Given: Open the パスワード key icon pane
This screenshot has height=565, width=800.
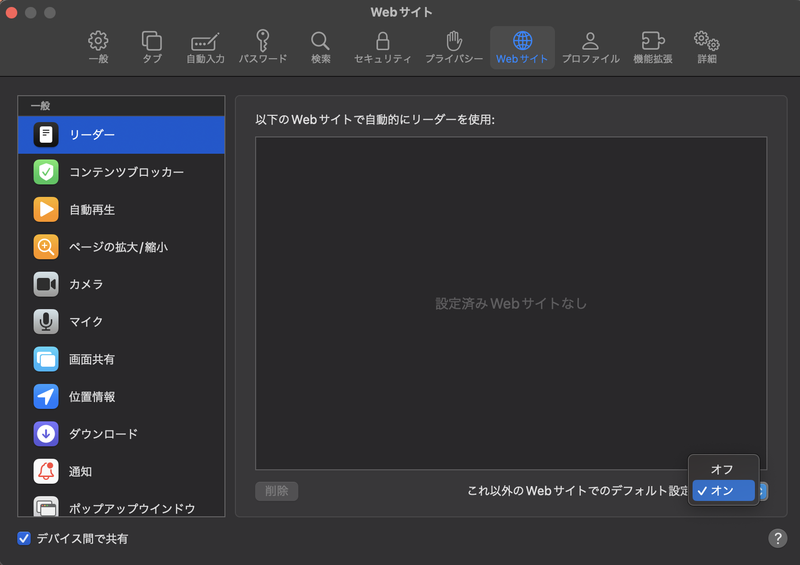Looking at the screenshot, I should click(x=262, y=47).
